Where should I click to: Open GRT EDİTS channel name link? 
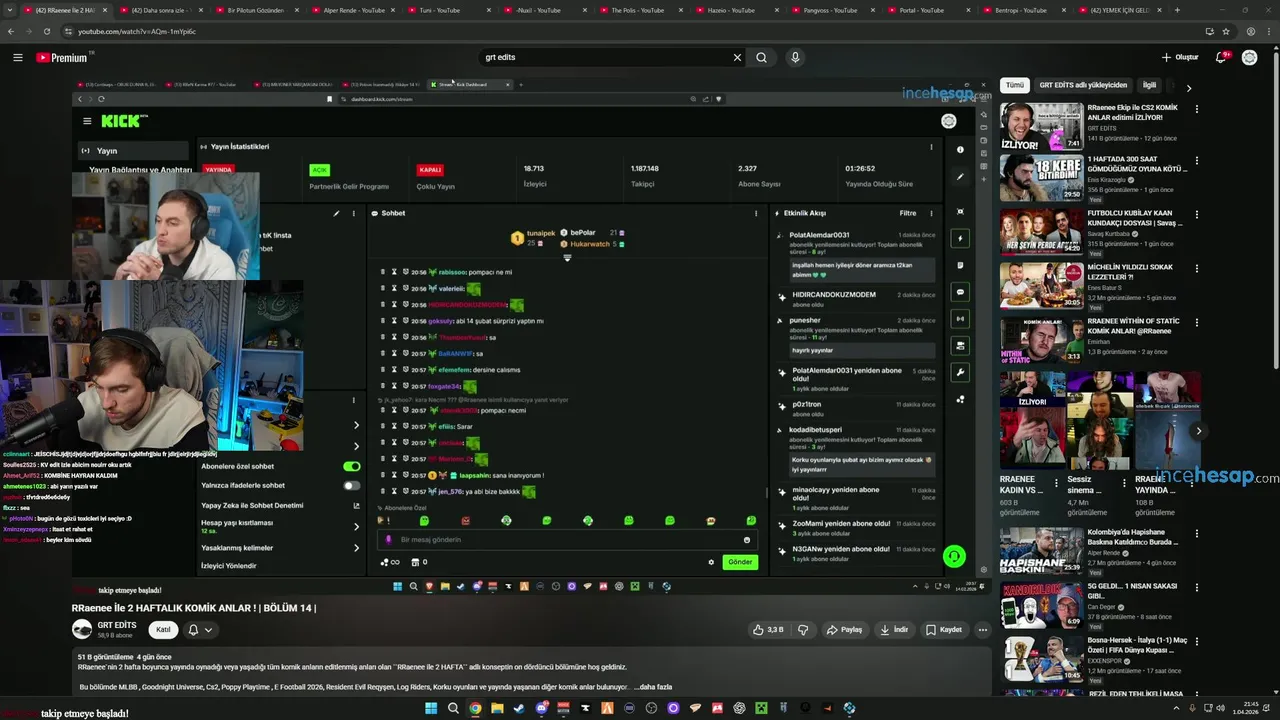point(117,625)
